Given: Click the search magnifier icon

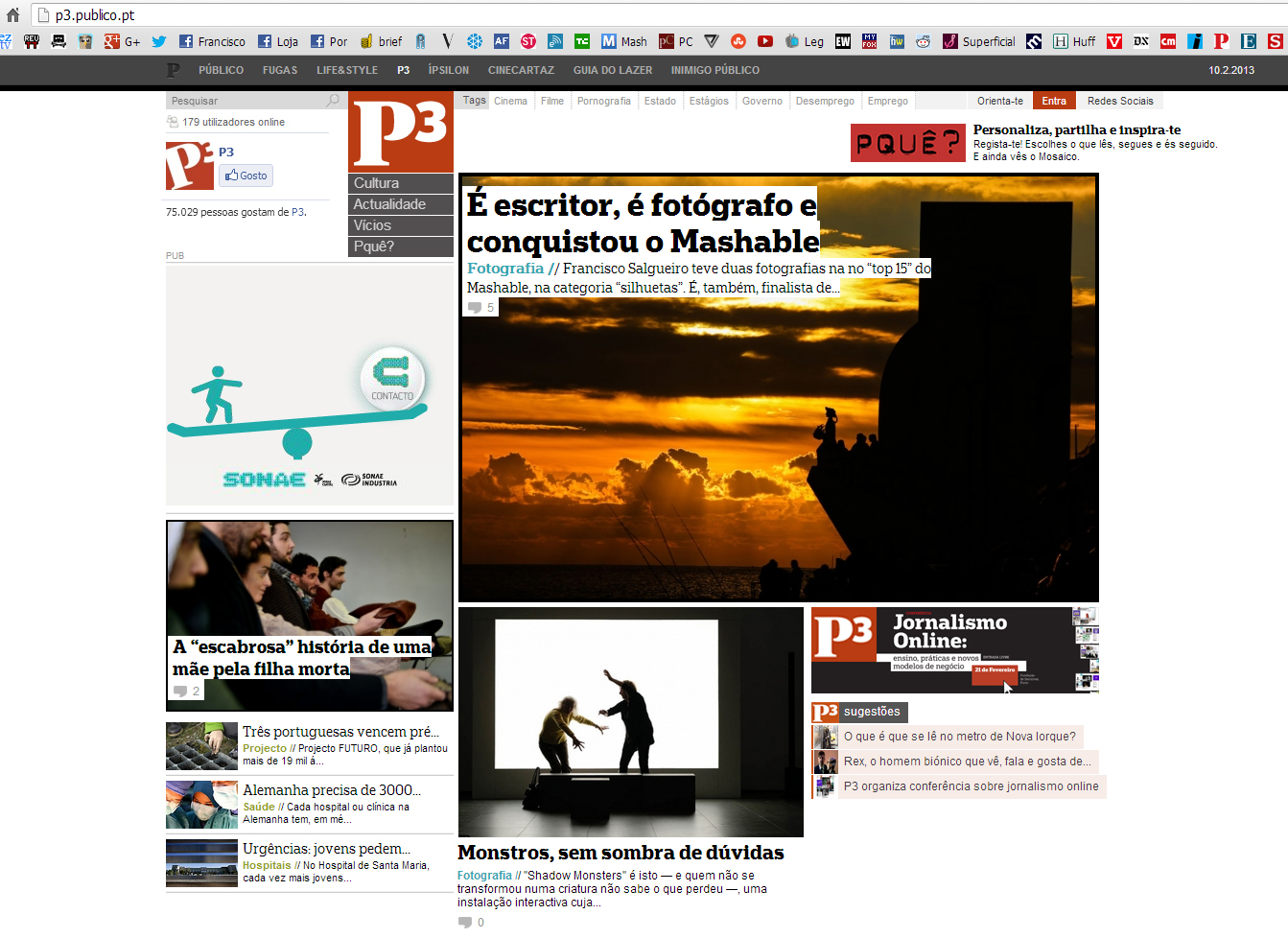Looking at the screenshot, I should click(x=333, y=101).
